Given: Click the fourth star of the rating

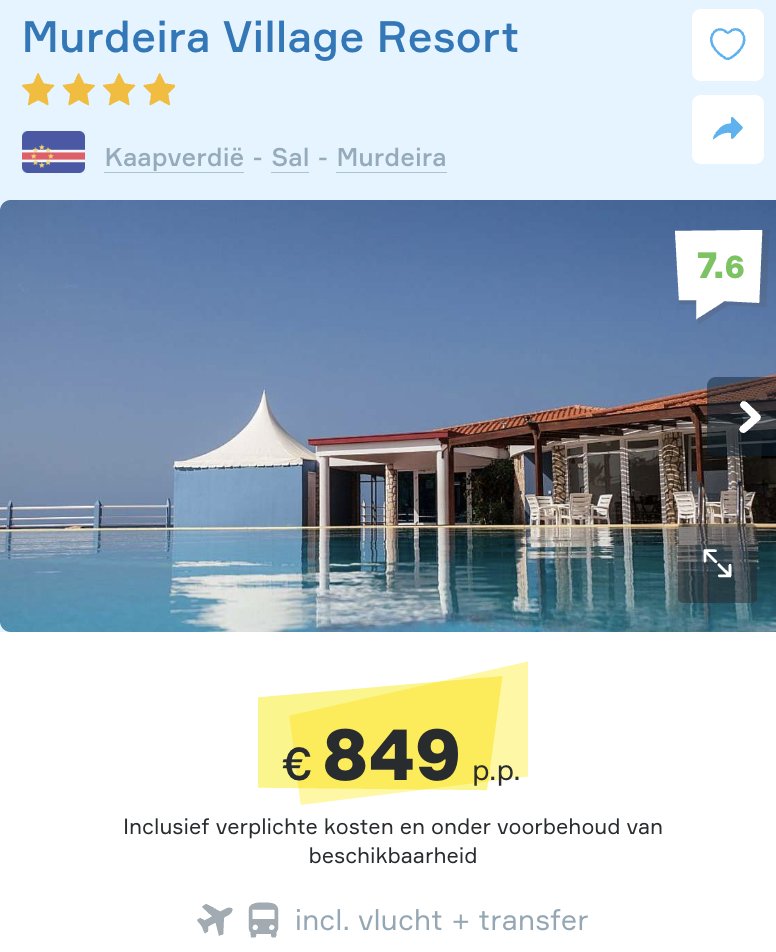Looking at the screenshot, I should pyautogui.click(x=157, y=89).
